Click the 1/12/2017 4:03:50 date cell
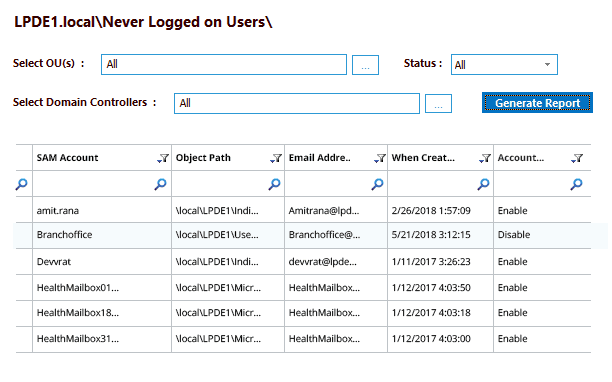Image resolution: width=612 pixels, height=382 pixels. [x=440, y=288]
